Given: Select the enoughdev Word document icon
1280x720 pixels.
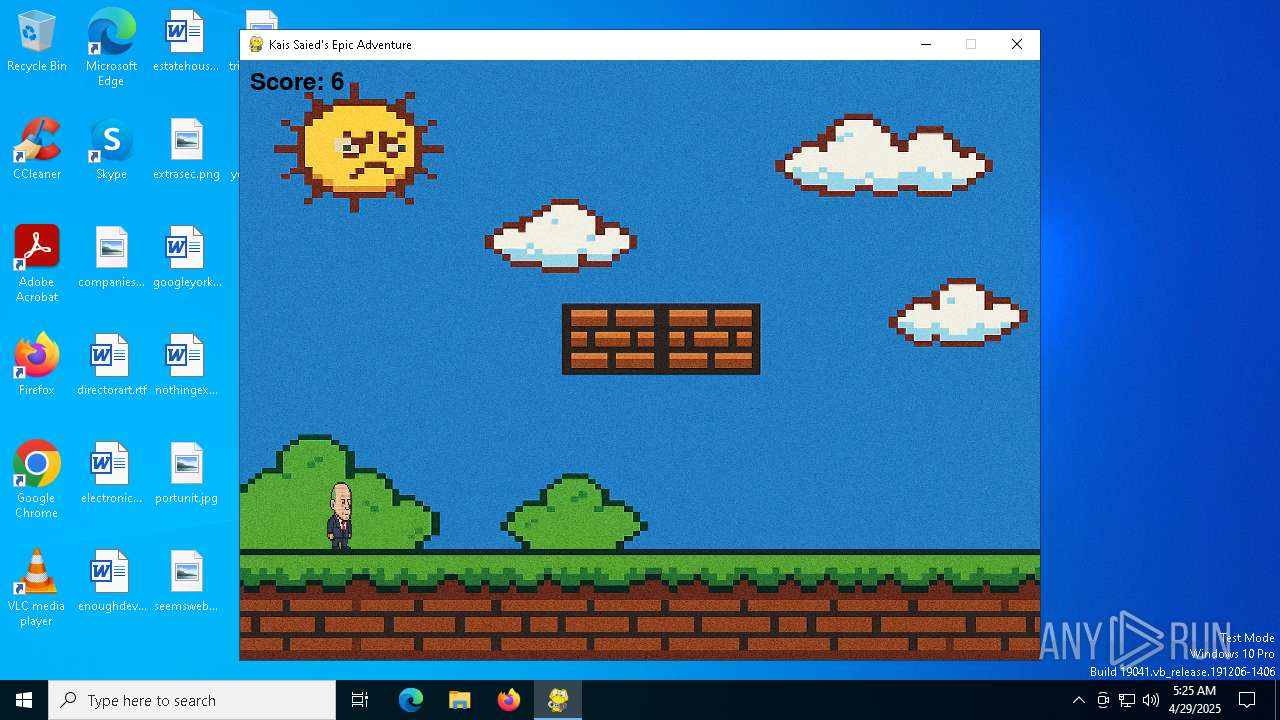Looking at the screenshot, I should point(111,582).
